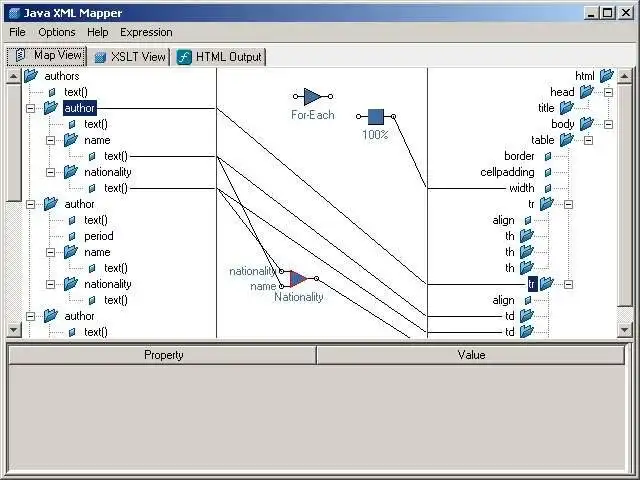This screenshot has width=640, height=480.
Task: Click right tree scrollbar down arrow
Action: click(x=624, y=329)
